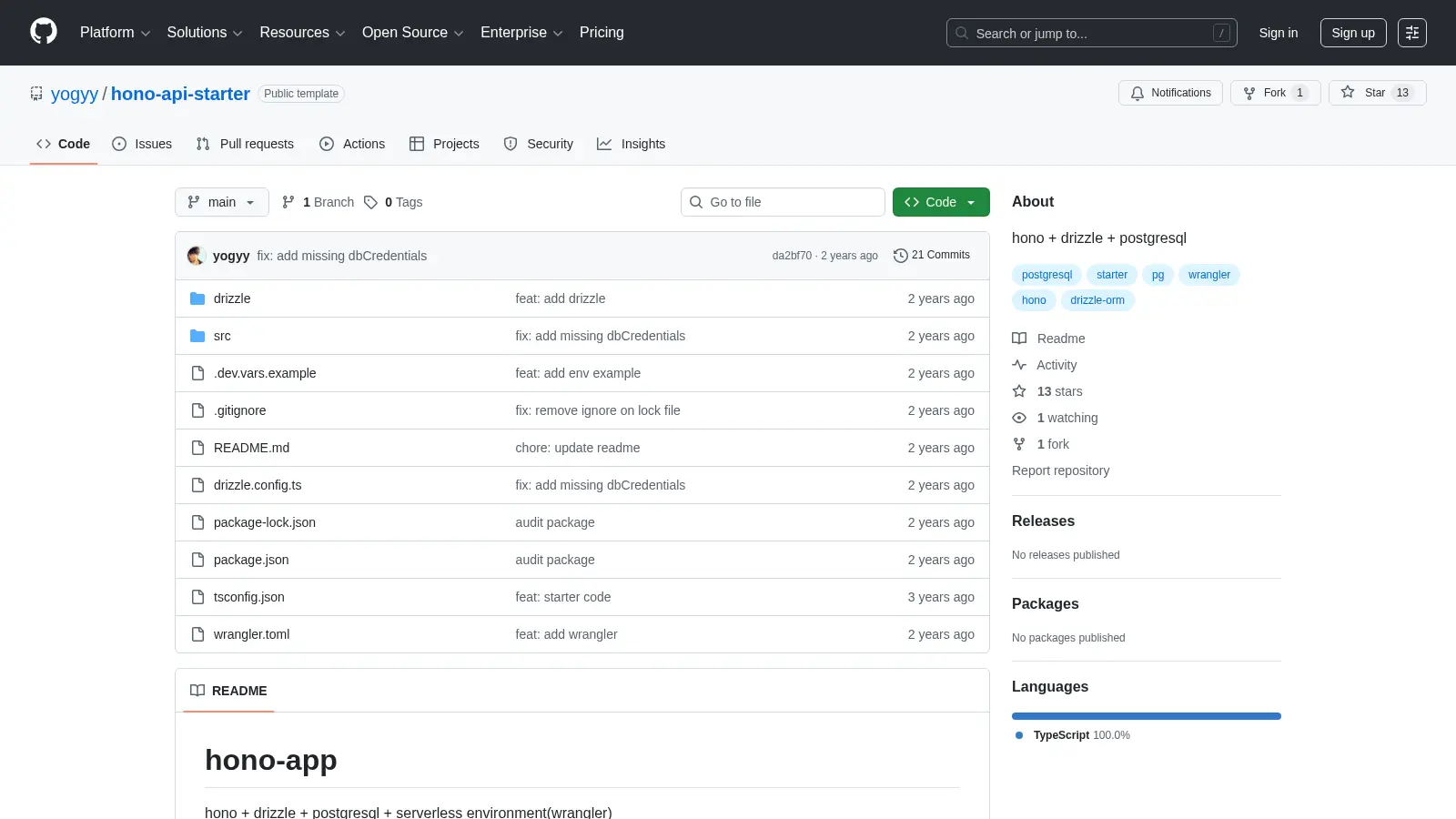This screenshot has width=1456, height=819.
Task: Open the Insights tab
Action: (x=632, y=144)
